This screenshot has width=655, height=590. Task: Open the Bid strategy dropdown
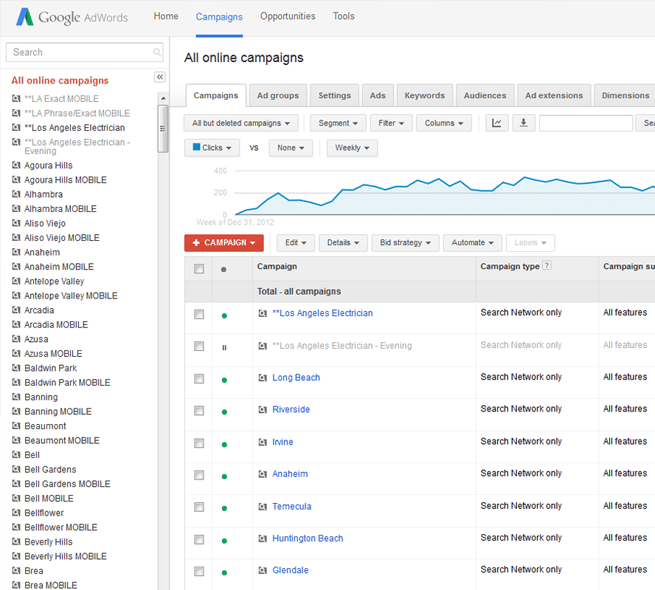pos(405,243)
